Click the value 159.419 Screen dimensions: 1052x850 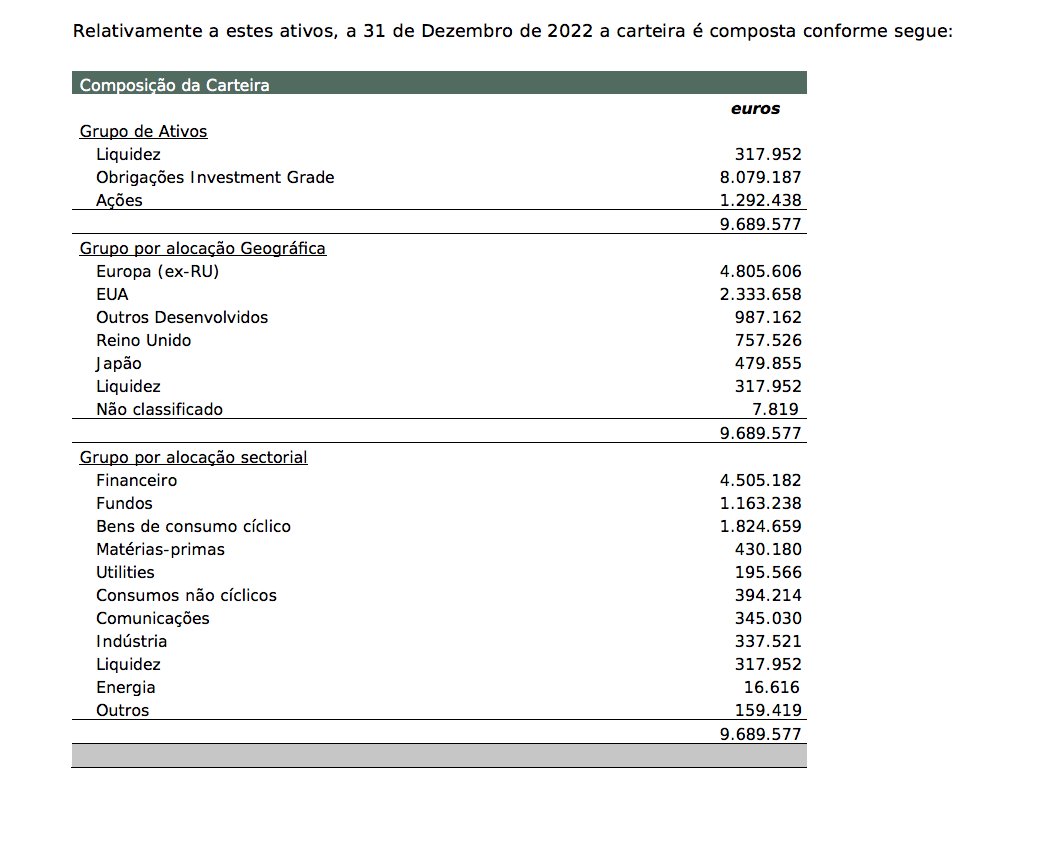tap(768, 710)
